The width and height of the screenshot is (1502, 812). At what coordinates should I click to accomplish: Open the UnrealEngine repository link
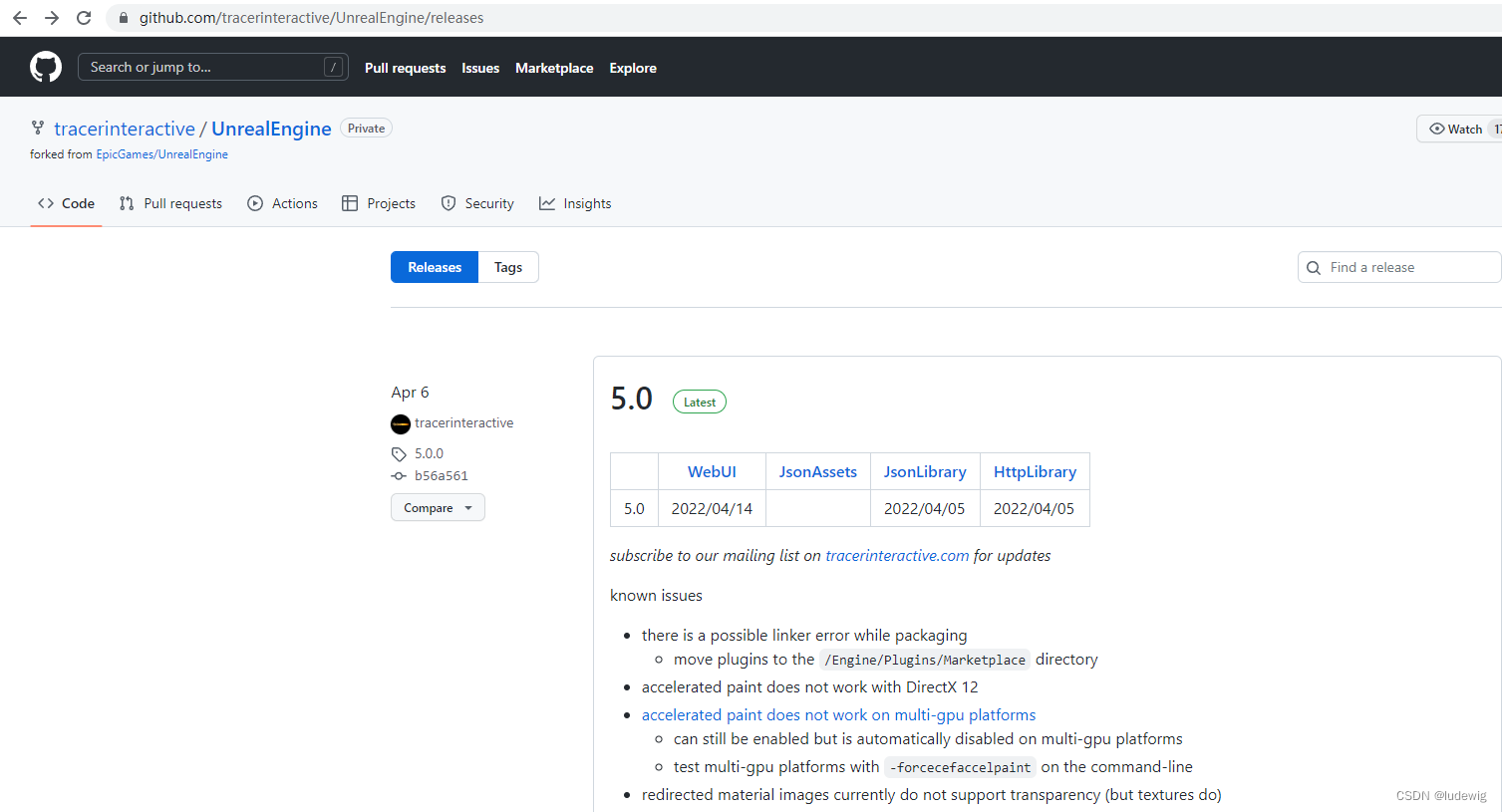tap(271, 129)
